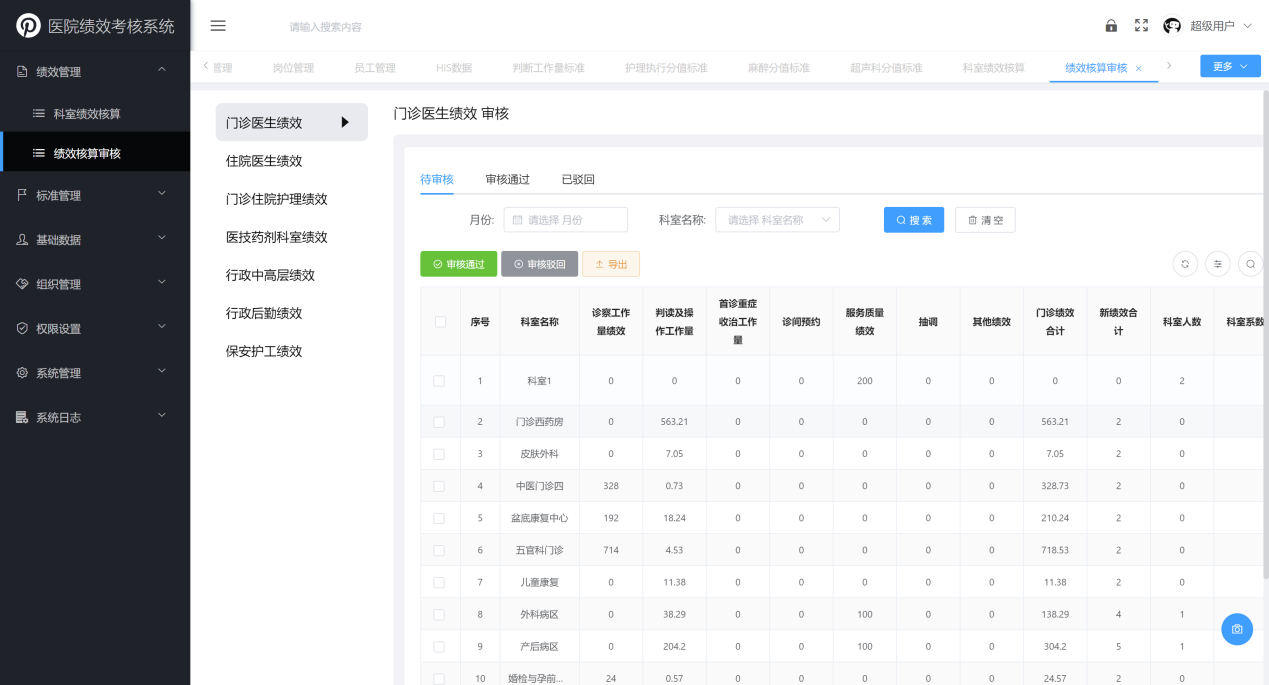This screenshot has width=1269, height=685.
Task: Click 绩效管理 sidebar icon
Action: coord(22,72)
